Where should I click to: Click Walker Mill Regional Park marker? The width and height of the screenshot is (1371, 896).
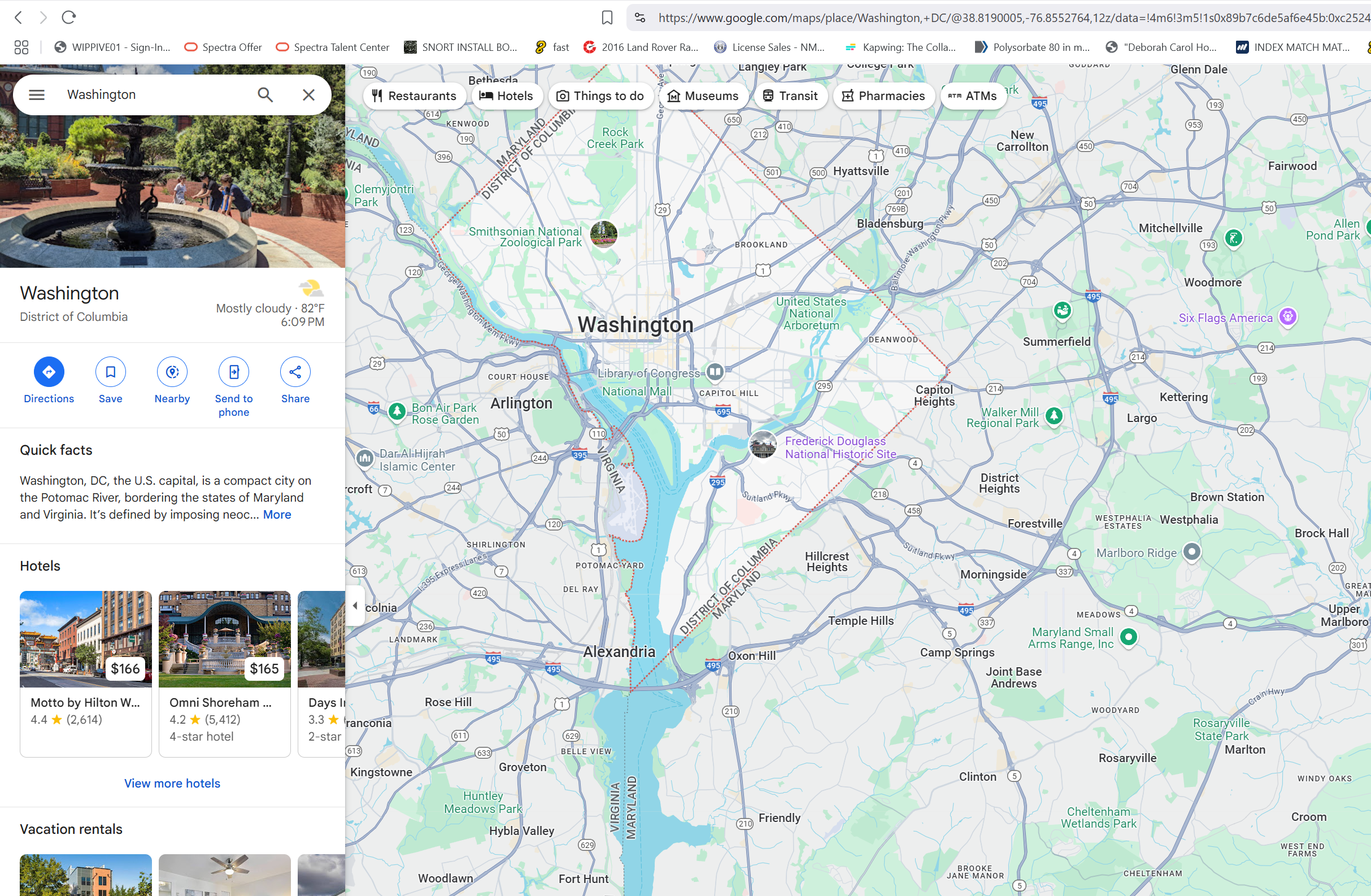point(1054,415)
